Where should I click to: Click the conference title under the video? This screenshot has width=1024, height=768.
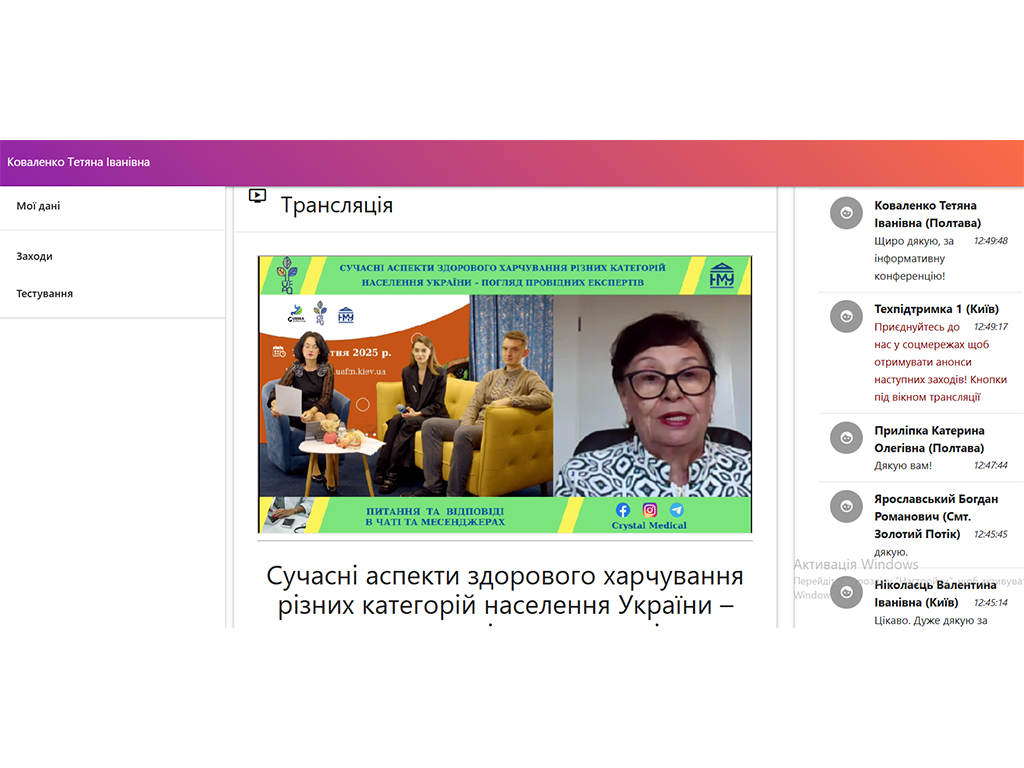tap(504, 590)
